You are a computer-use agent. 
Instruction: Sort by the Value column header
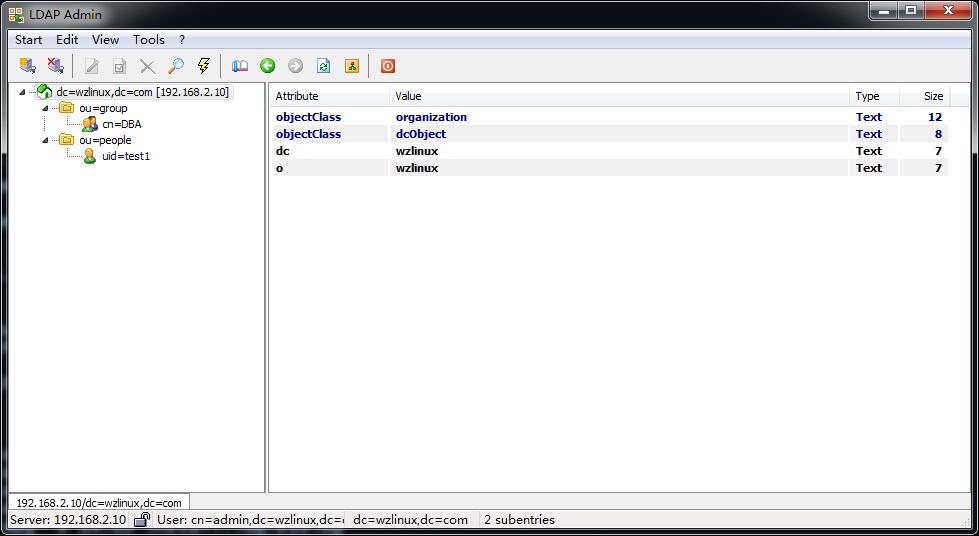click(619, 96)
